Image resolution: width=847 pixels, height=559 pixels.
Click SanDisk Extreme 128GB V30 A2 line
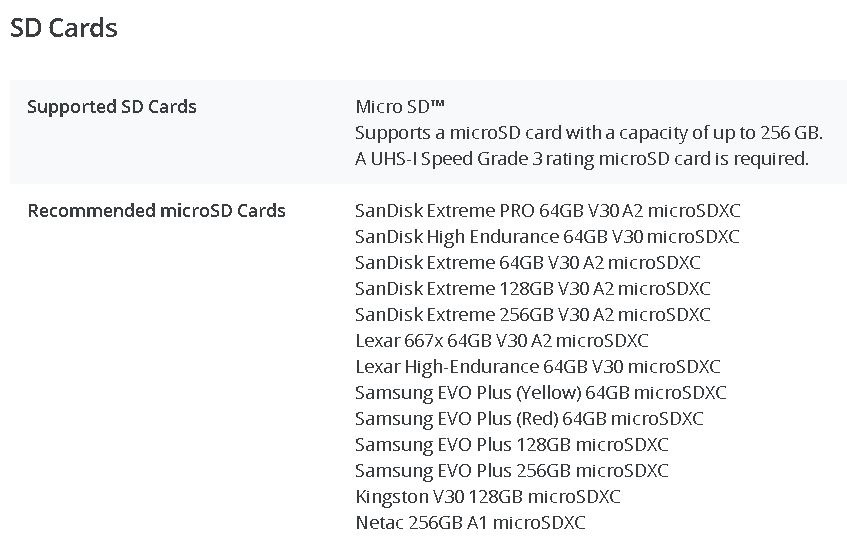(533, 288)
